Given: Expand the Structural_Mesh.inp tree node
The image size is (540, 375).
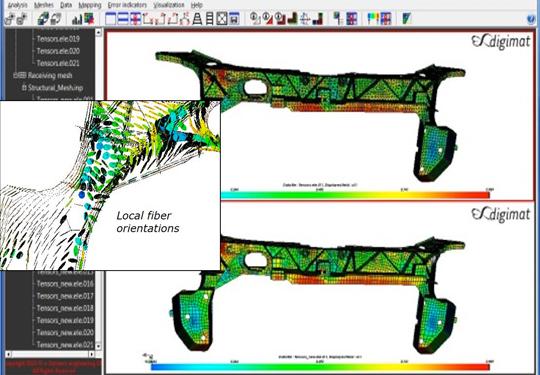Looking at the screenshot, I should (x=24, y=88).
